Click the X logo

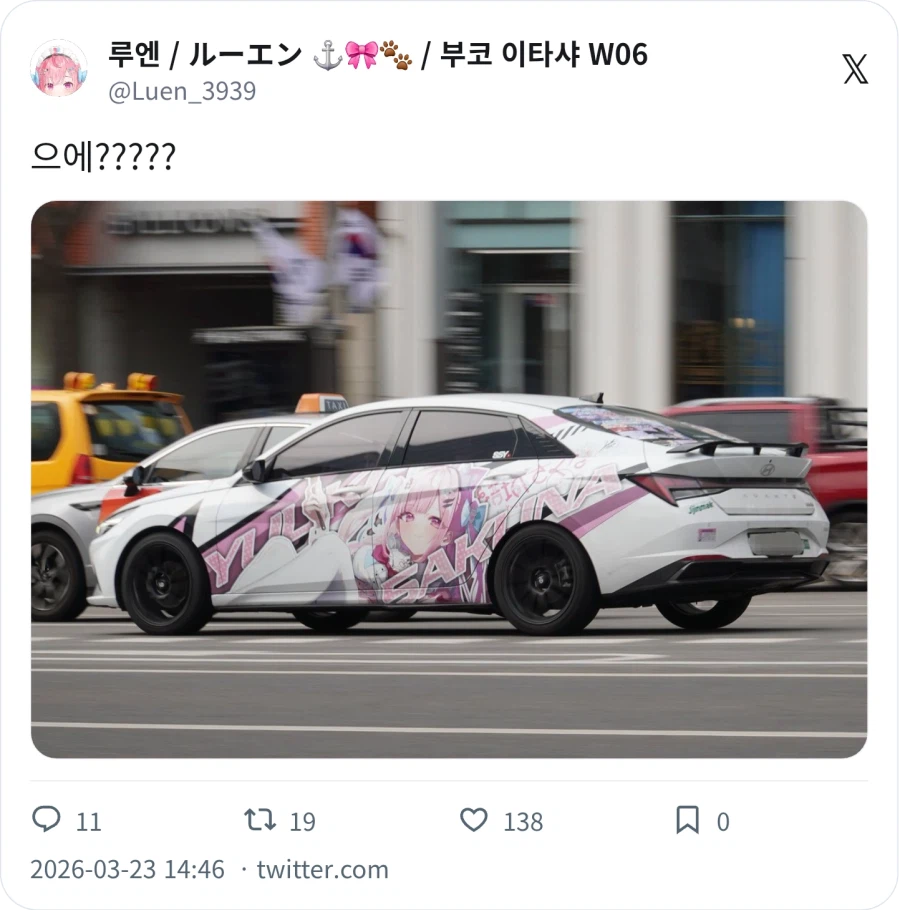pyautogui.click(x=855, y=69)
